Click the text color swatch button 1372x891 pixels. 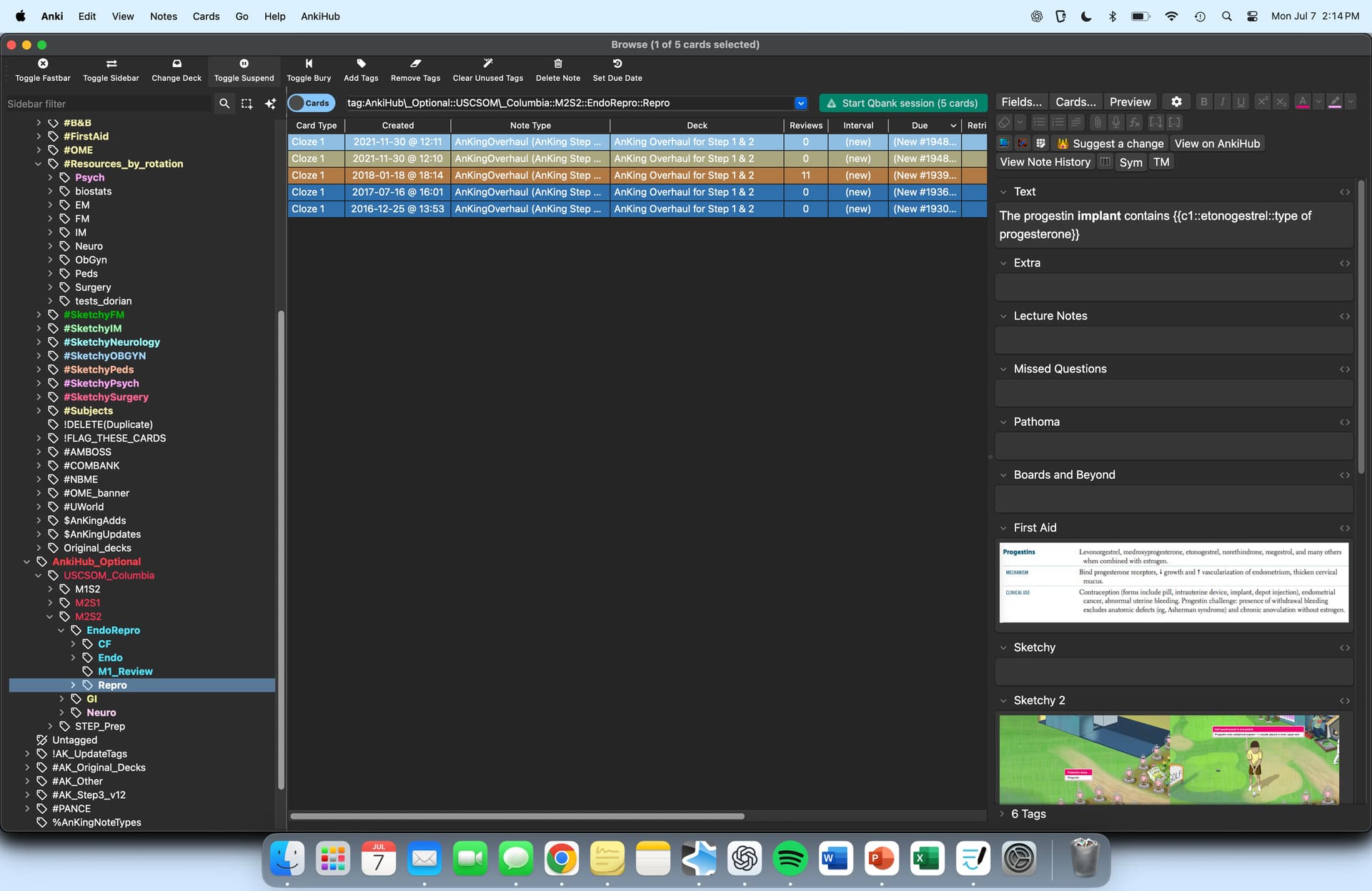click(1303, 102)
